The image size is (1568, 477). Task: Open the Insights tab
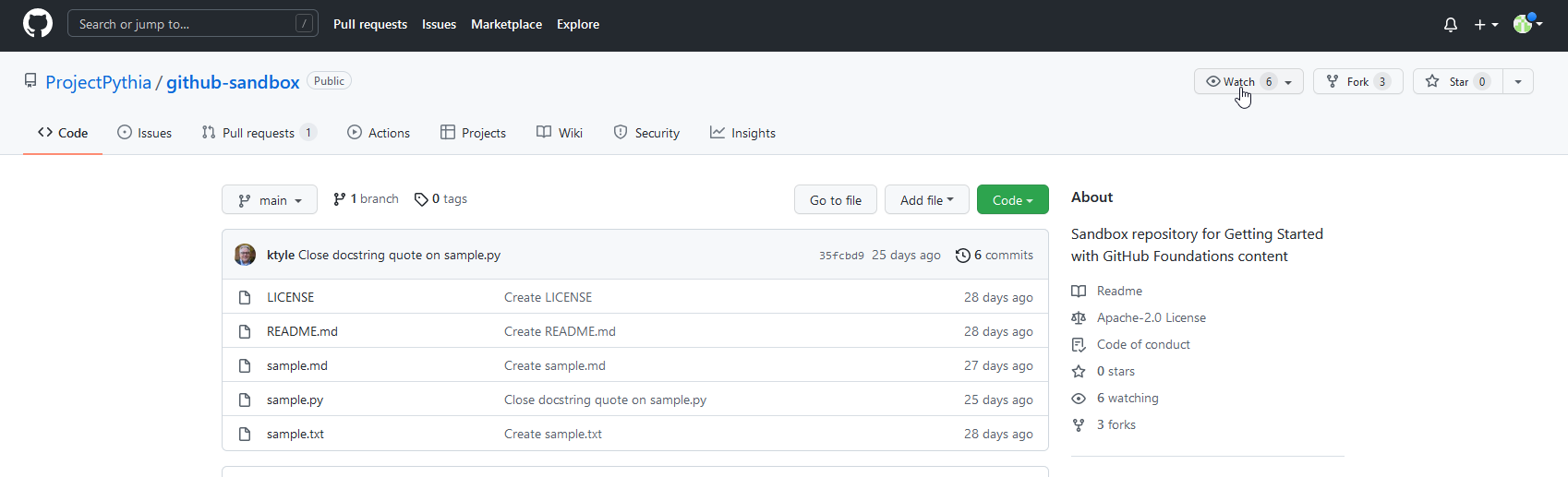(x=742, y=133)
